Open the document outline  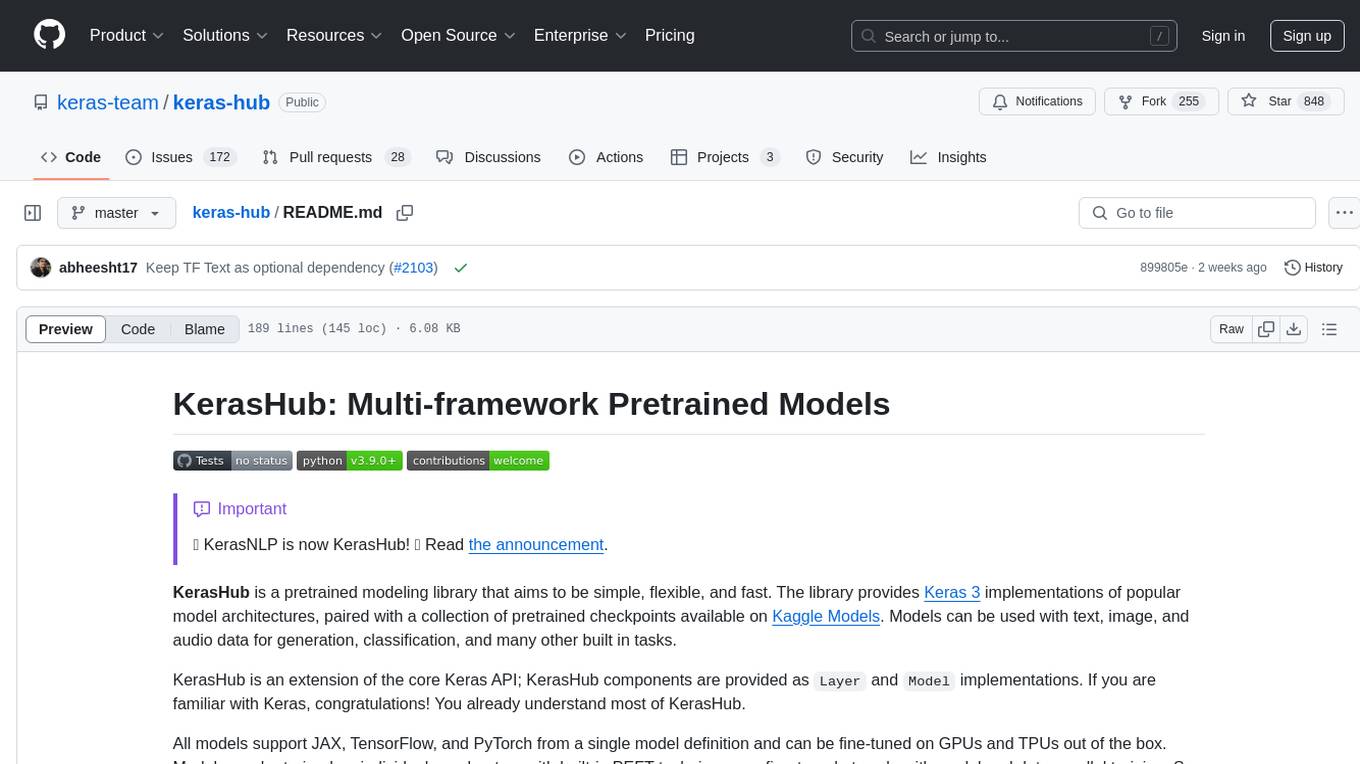click(1329, 329)
